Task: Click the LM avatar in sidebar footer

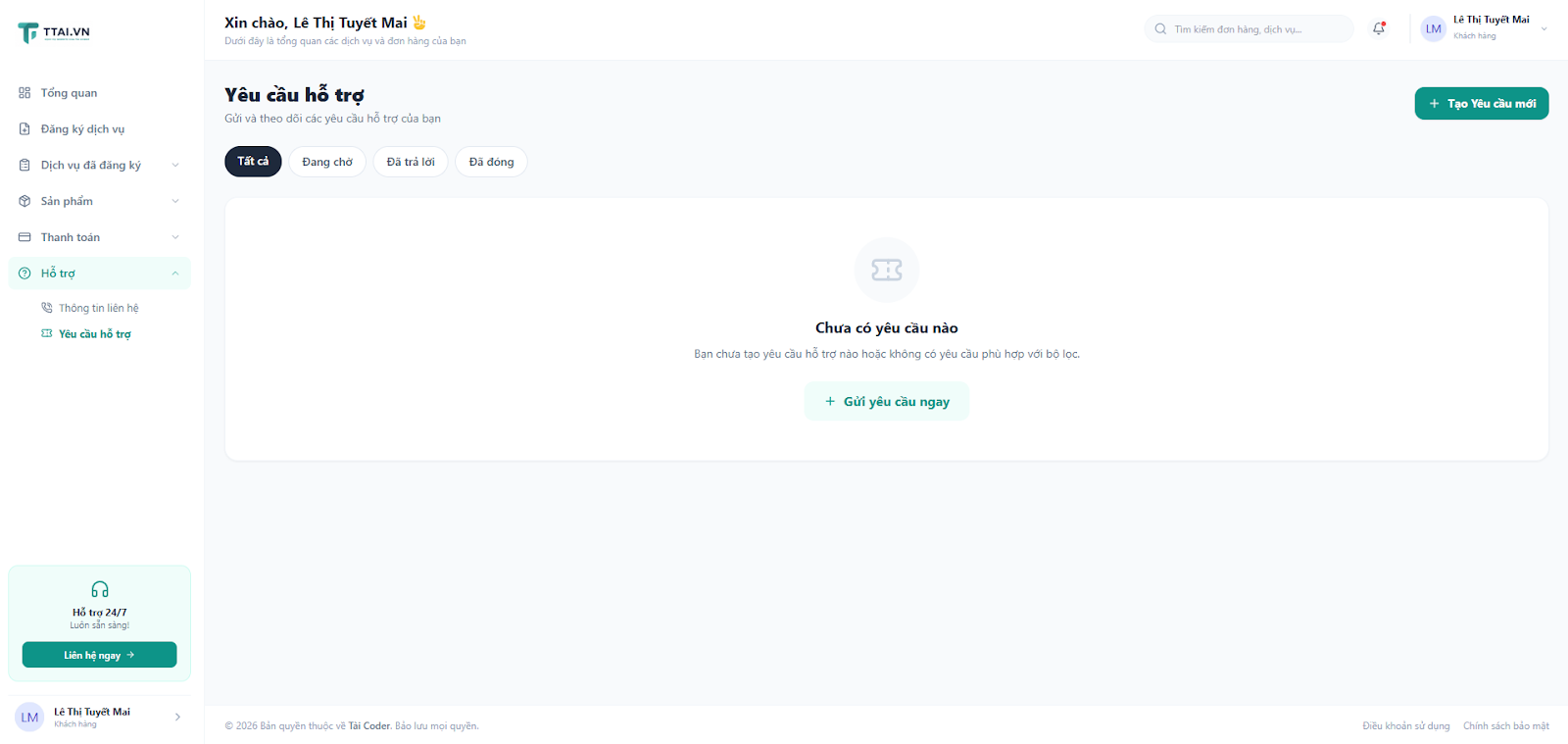Action: [30, 718]
